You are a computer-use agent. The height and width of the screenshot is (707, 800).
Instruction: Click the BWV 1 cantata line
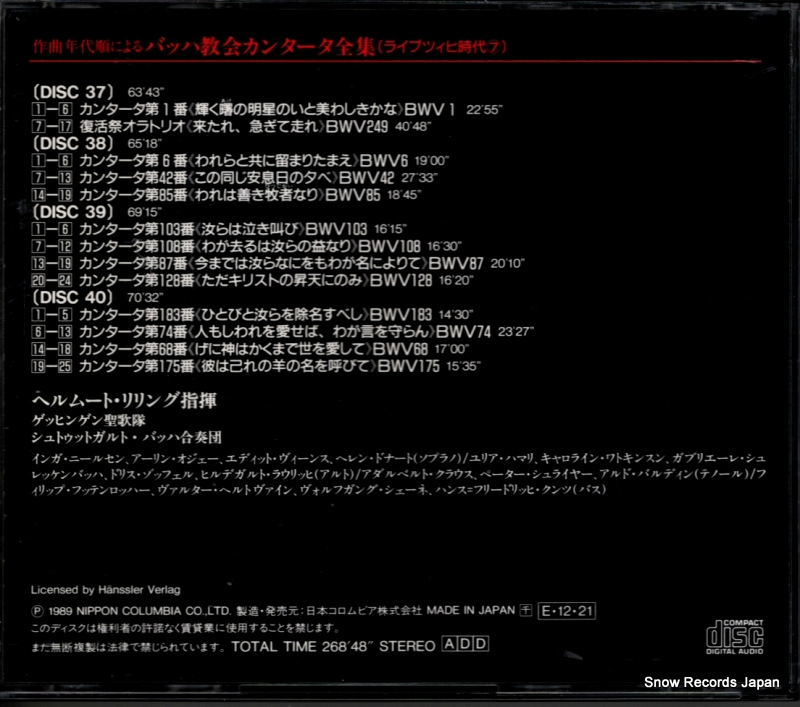pos(267,109)
